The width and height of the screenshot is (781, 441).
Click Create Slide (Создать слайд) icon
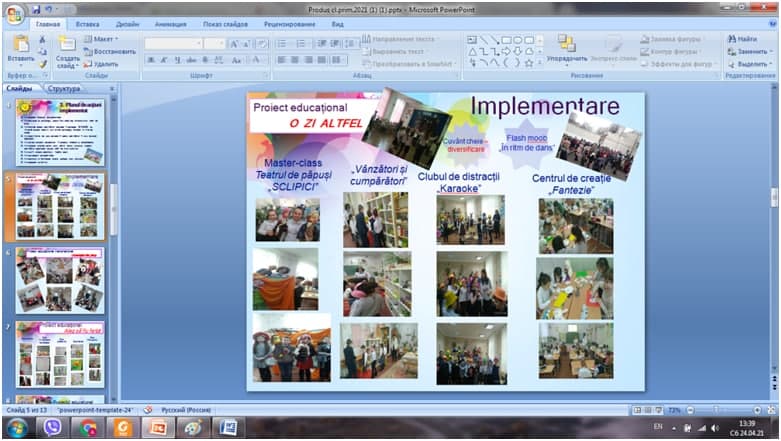point(67,50)
